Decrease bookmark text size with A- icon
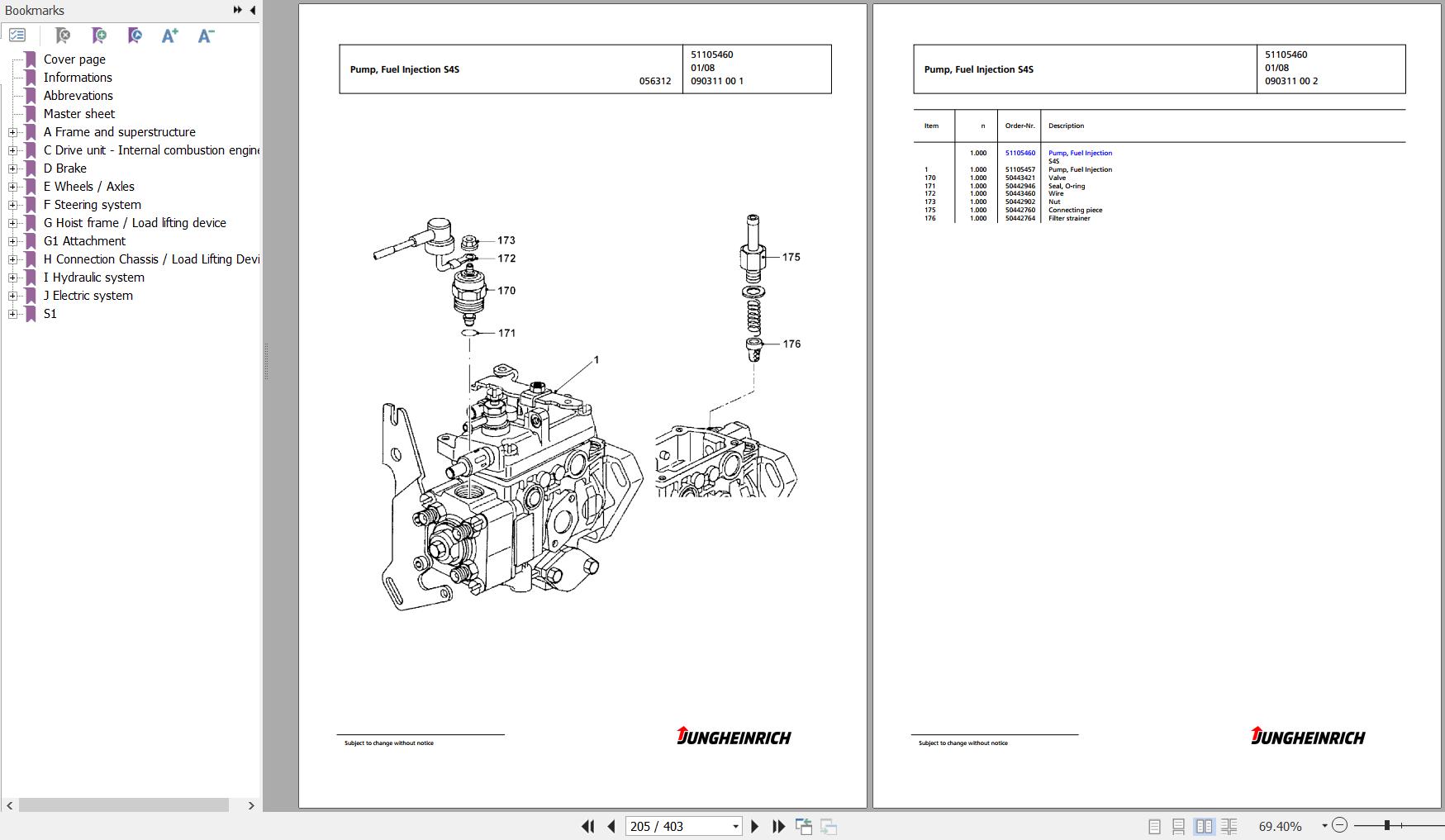 206,36
